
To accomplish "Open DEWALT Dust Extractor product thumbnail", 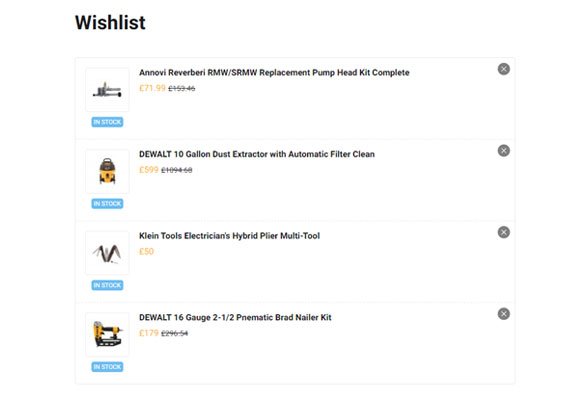I will coord(107,171).
